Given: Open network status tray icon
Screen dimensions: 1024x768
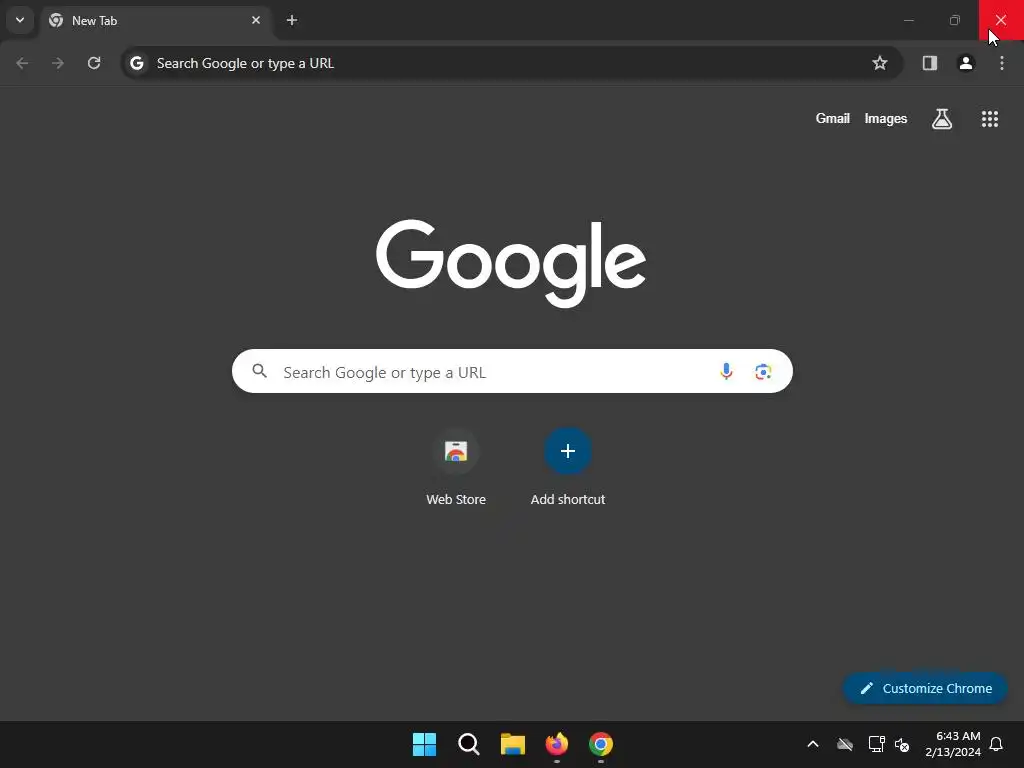Looking at the screenshot, I should pos(876,744).
